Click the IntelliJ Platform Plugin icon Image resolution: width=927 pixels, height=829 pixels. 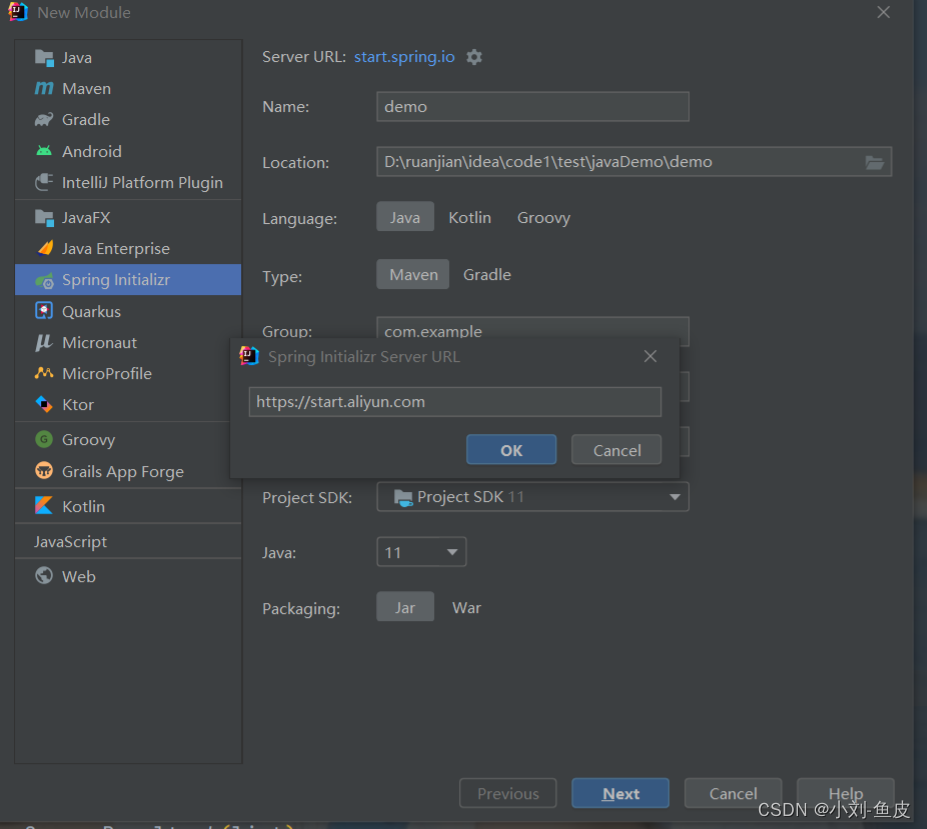pyautogui.click(x=44, y=182)
